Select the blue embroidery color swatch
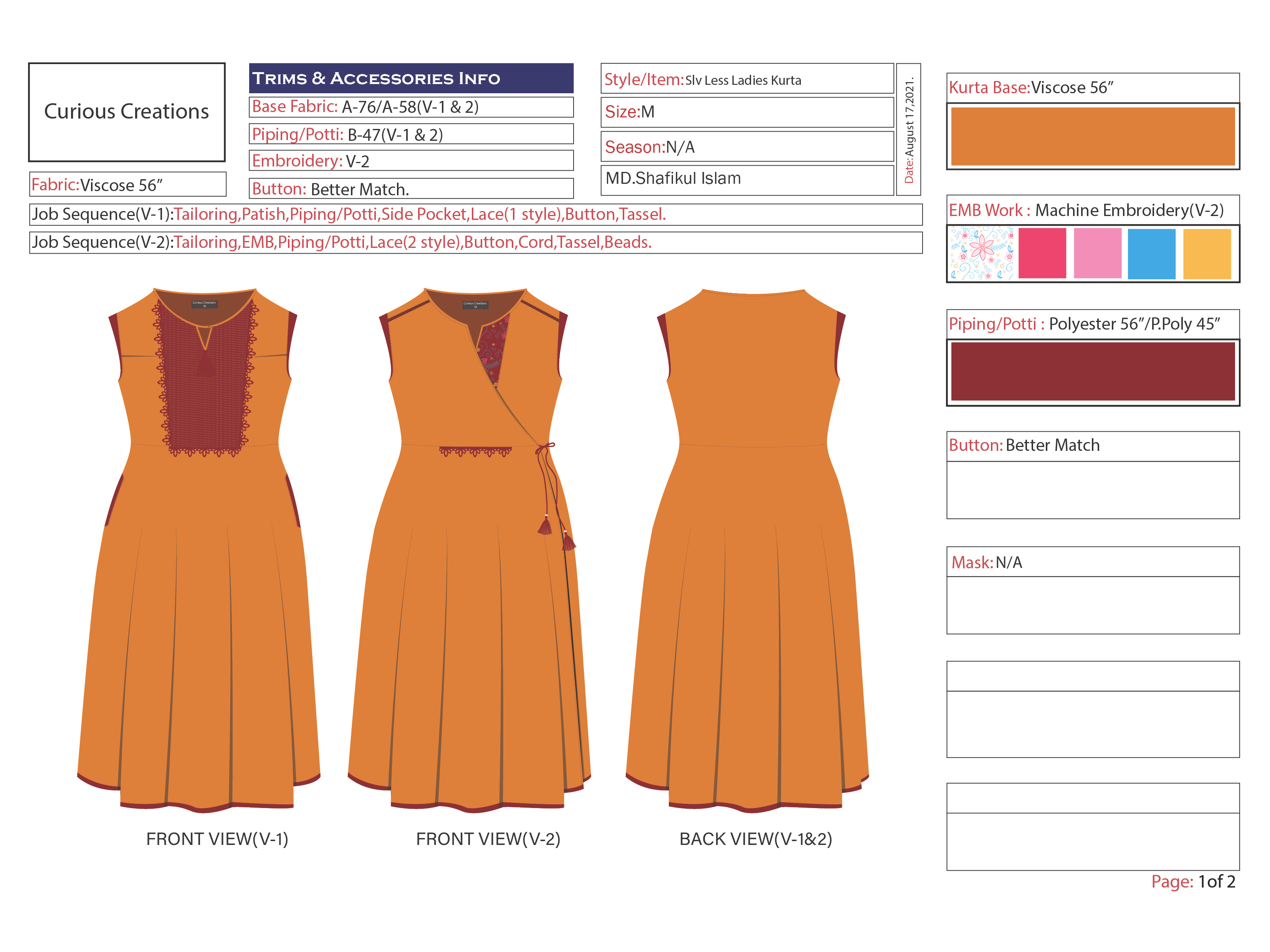This screenshot has width=1270, height=952. pos(1151,254)
